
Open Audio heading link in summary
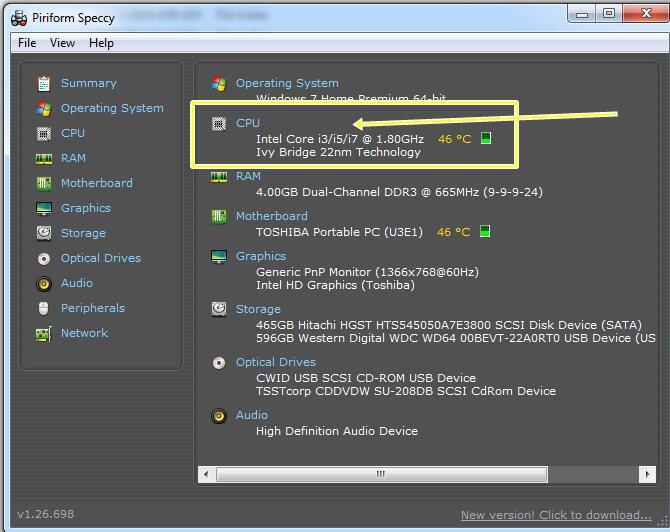click(x=252, y=415)
